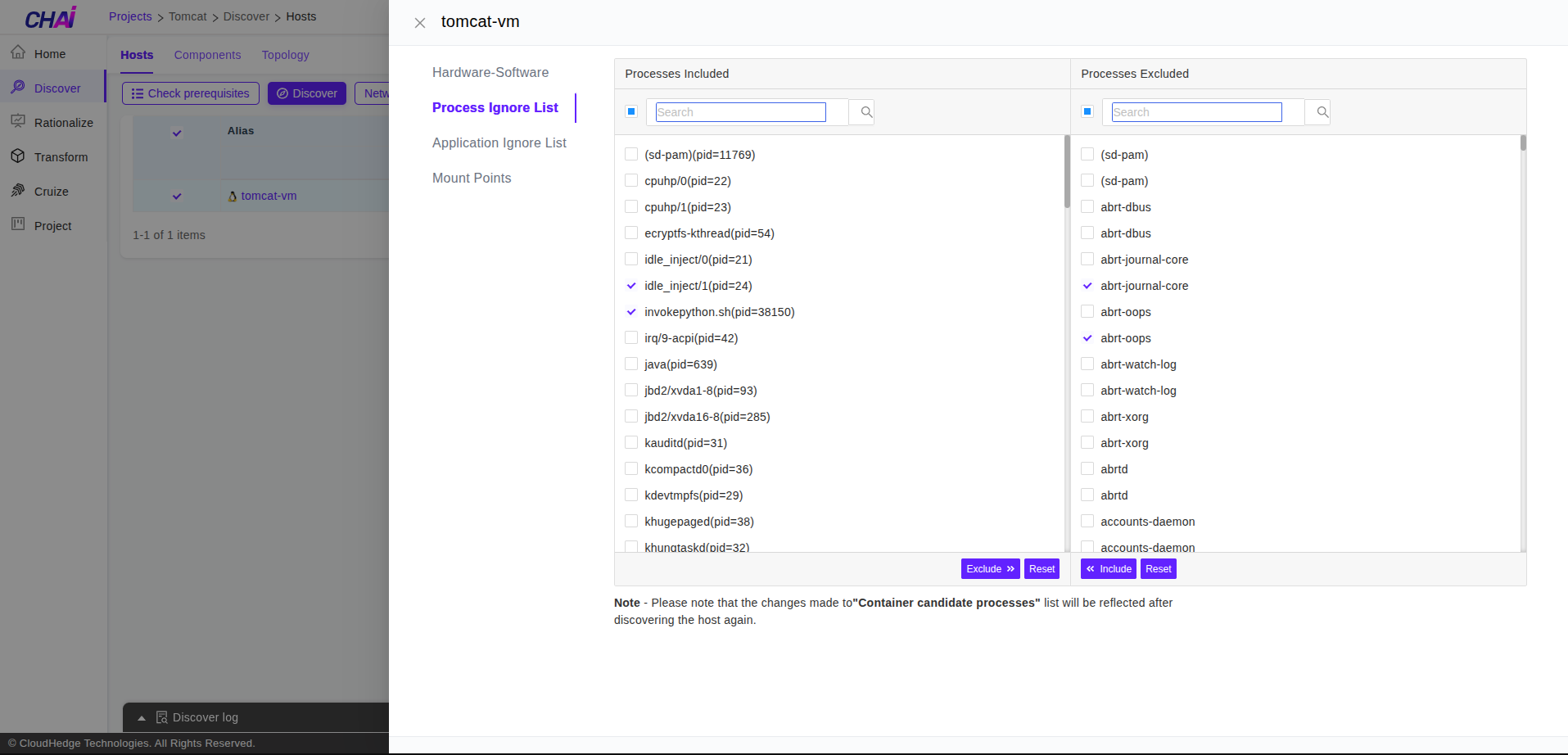Open Mount Points section
This screenshot has height=755, width=1568.
tap(472, 178)
